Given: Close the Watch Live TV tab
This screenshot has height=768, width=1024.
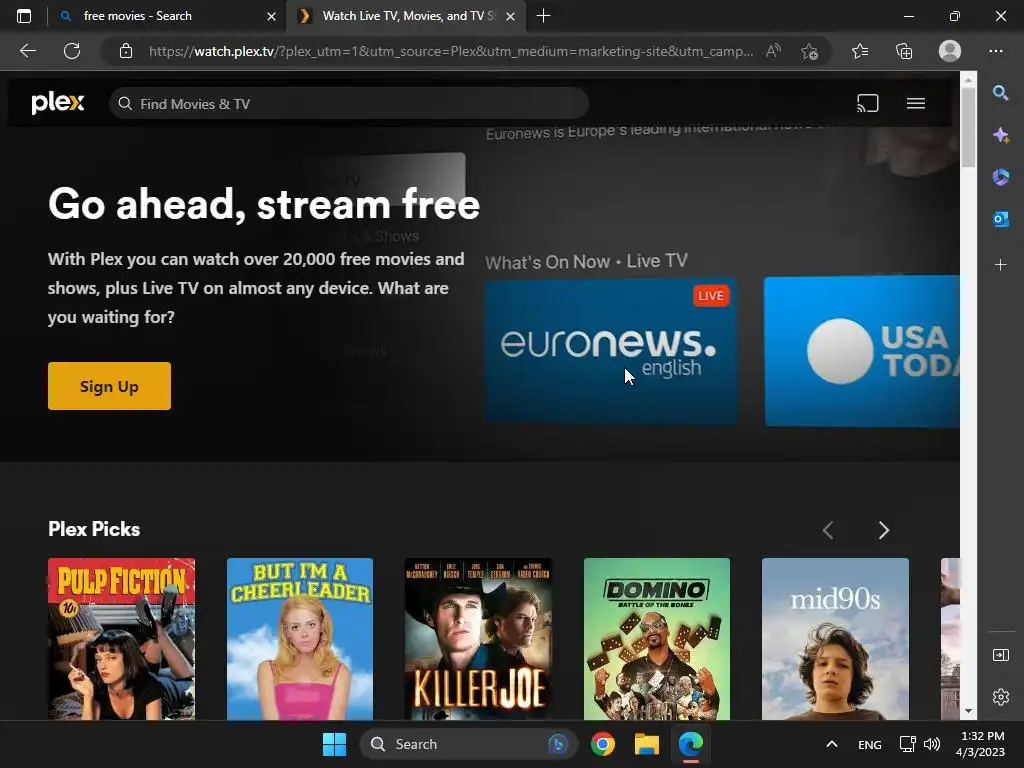Looking at the screenshot, I should 511,16.
